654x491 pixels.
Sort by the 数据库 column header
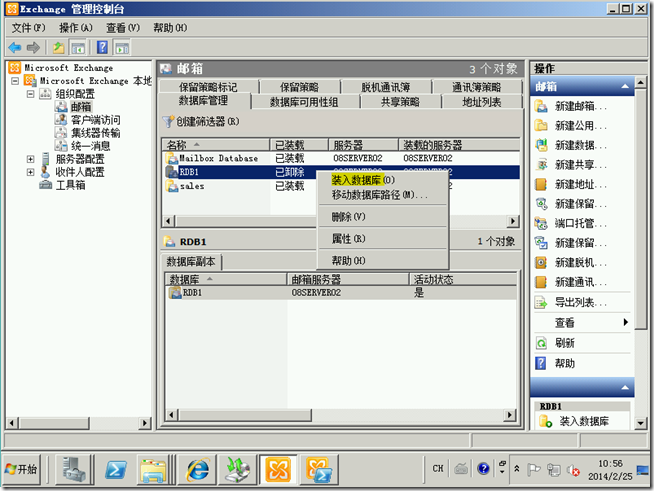(226, 279)
